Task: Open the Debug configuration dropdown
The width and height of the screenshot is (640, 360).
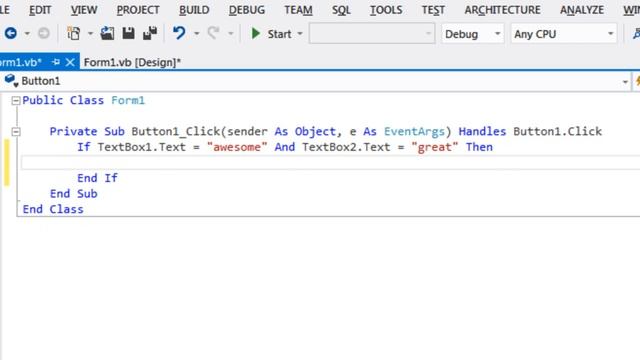Action: pos(472,34)
